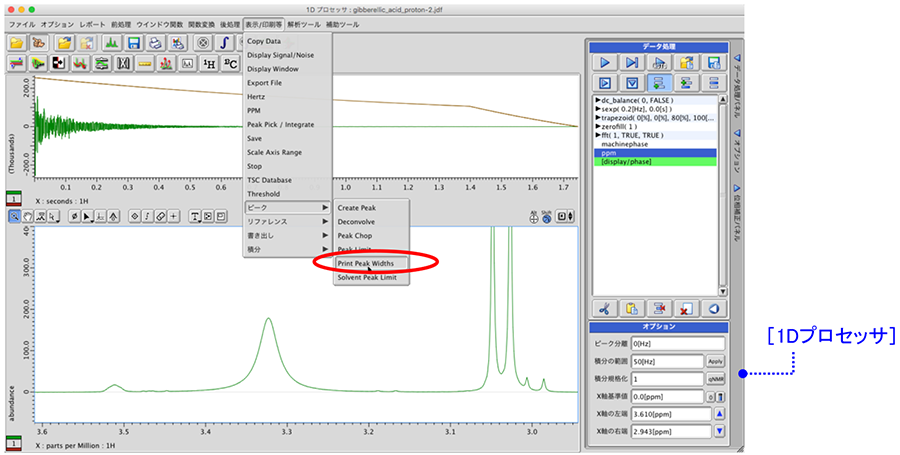Click the text T annotation tool

(x=195, y=216)
